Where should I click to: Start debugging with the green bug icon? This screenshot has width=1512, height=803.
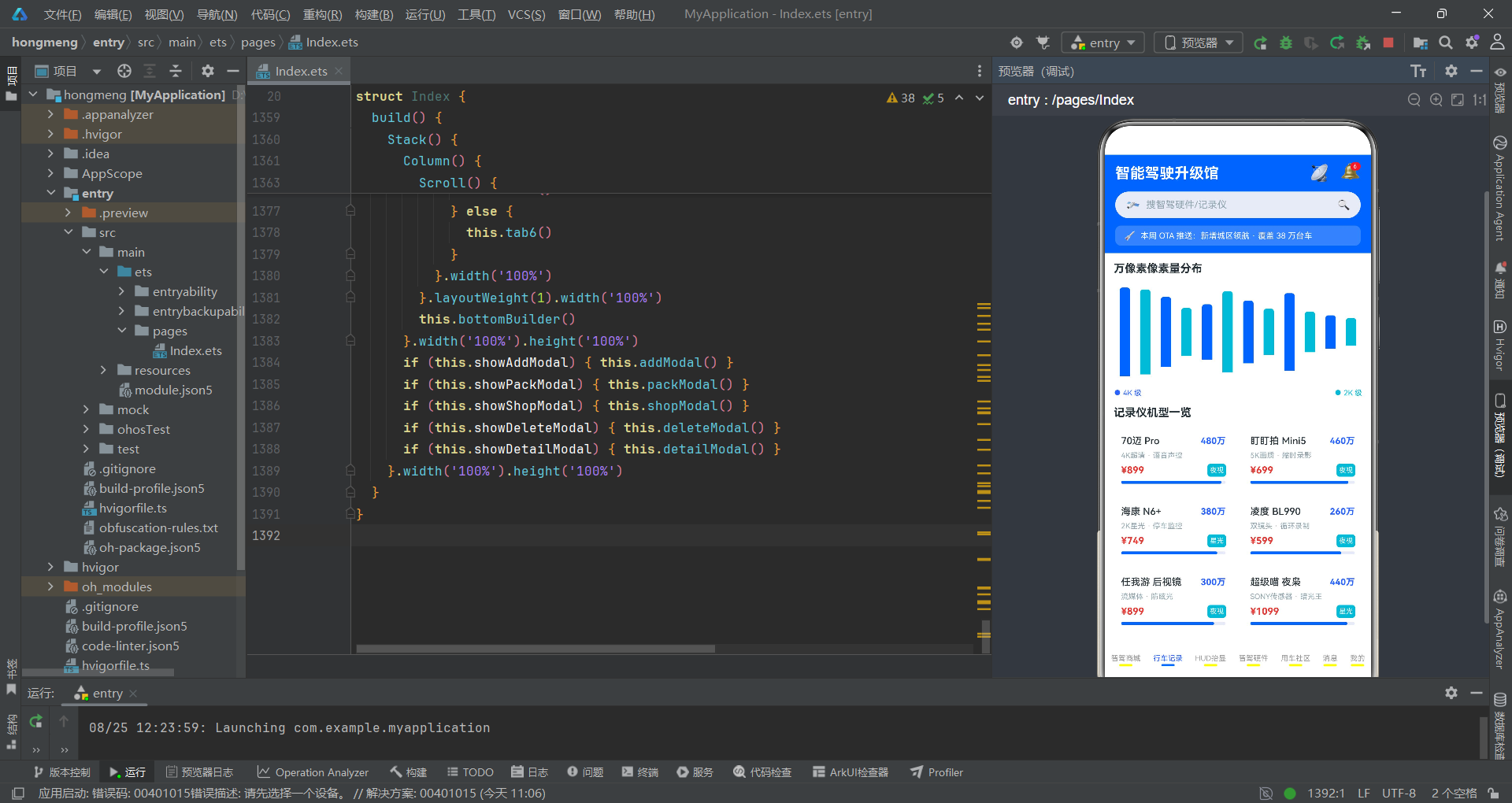coord(1286,43)
